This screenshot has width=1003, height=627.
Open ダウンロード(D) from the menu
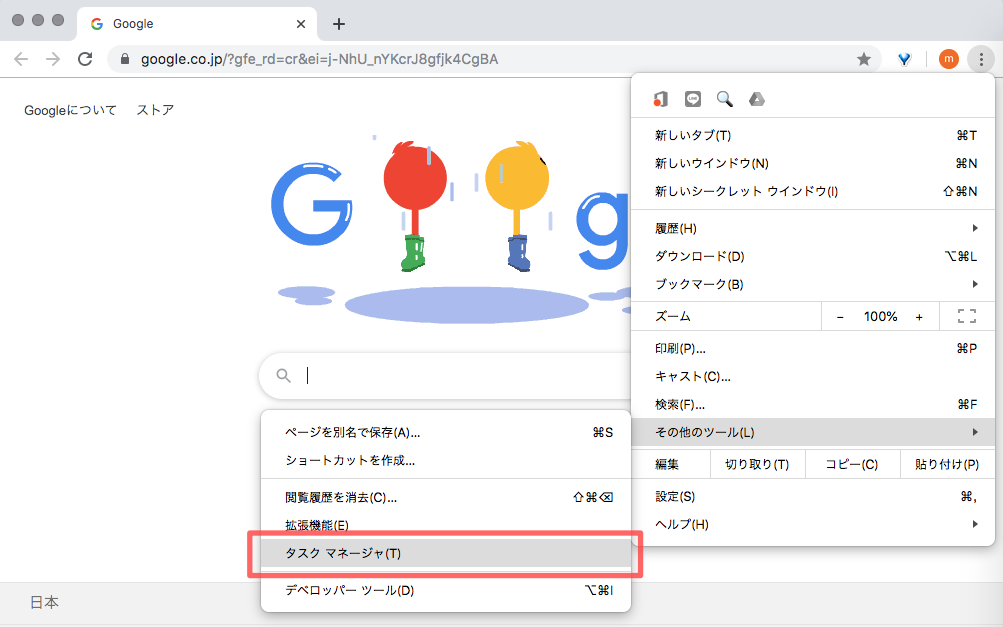click(813, 257)
